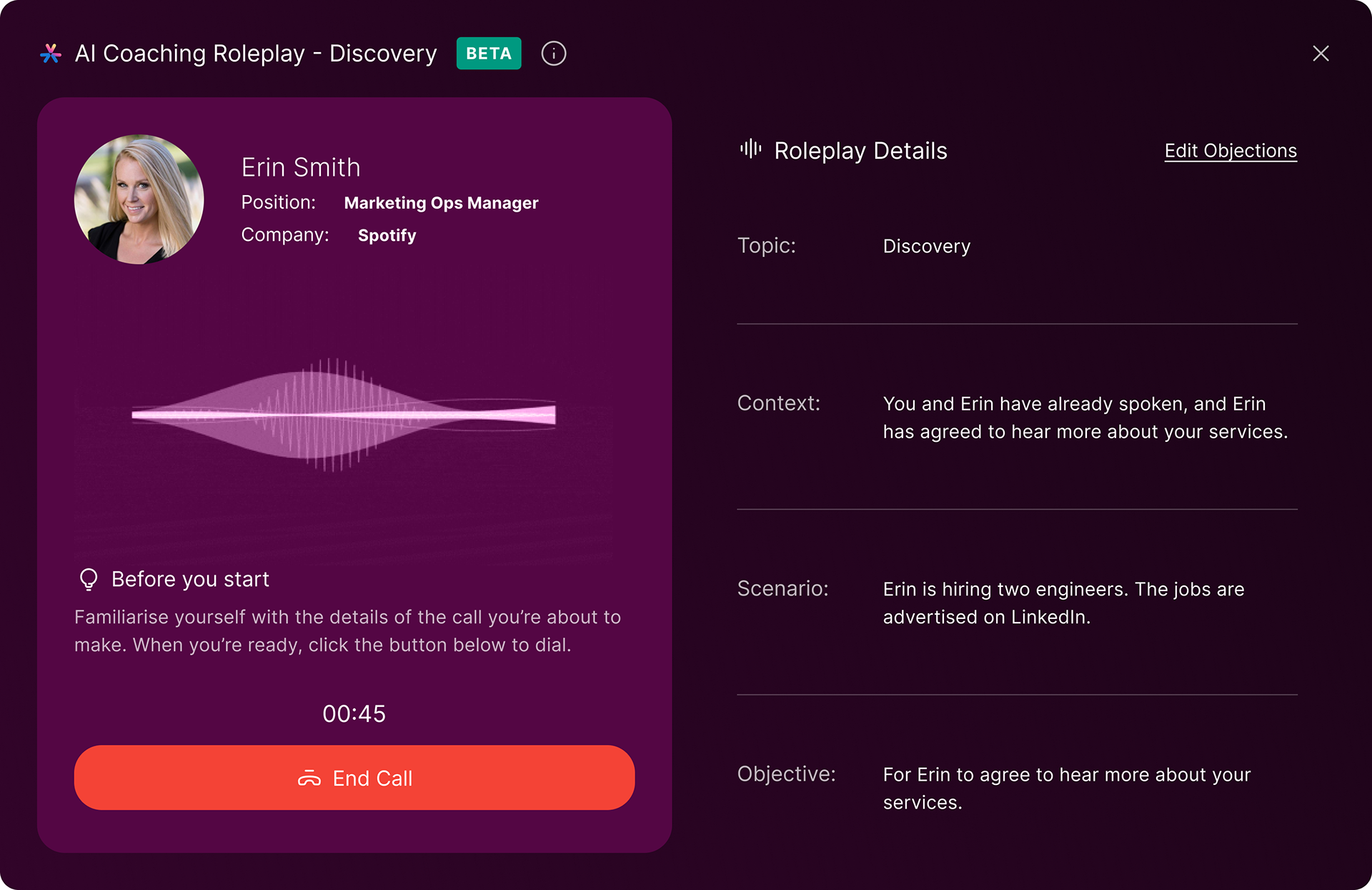Screen dimensions: 1372x890
Task: Click the Context description text about Erin
Action: point(1085,417)
